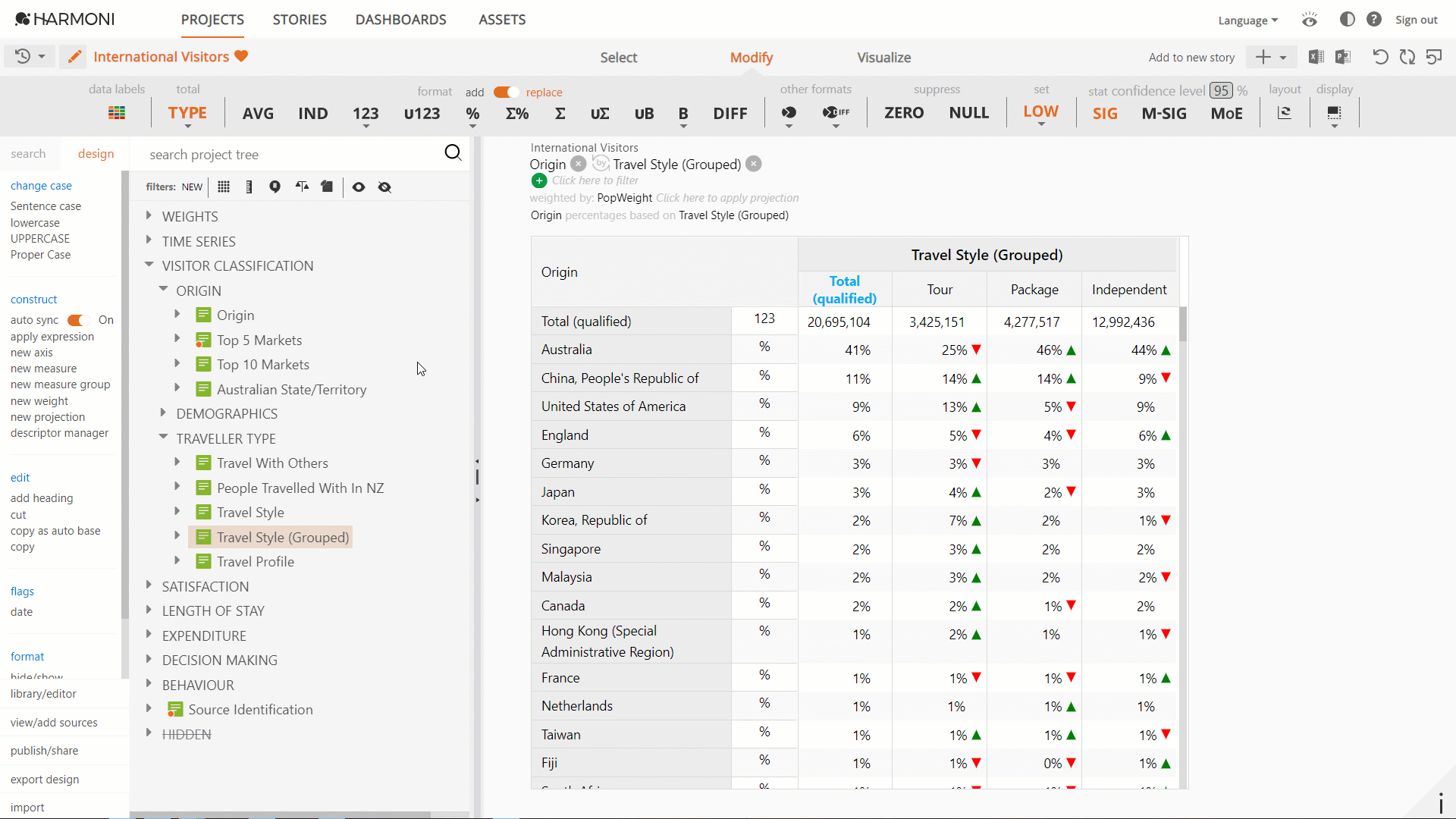Click the layout swap axes icon
1456x819 pixels.
click(x=1285, y=113)
